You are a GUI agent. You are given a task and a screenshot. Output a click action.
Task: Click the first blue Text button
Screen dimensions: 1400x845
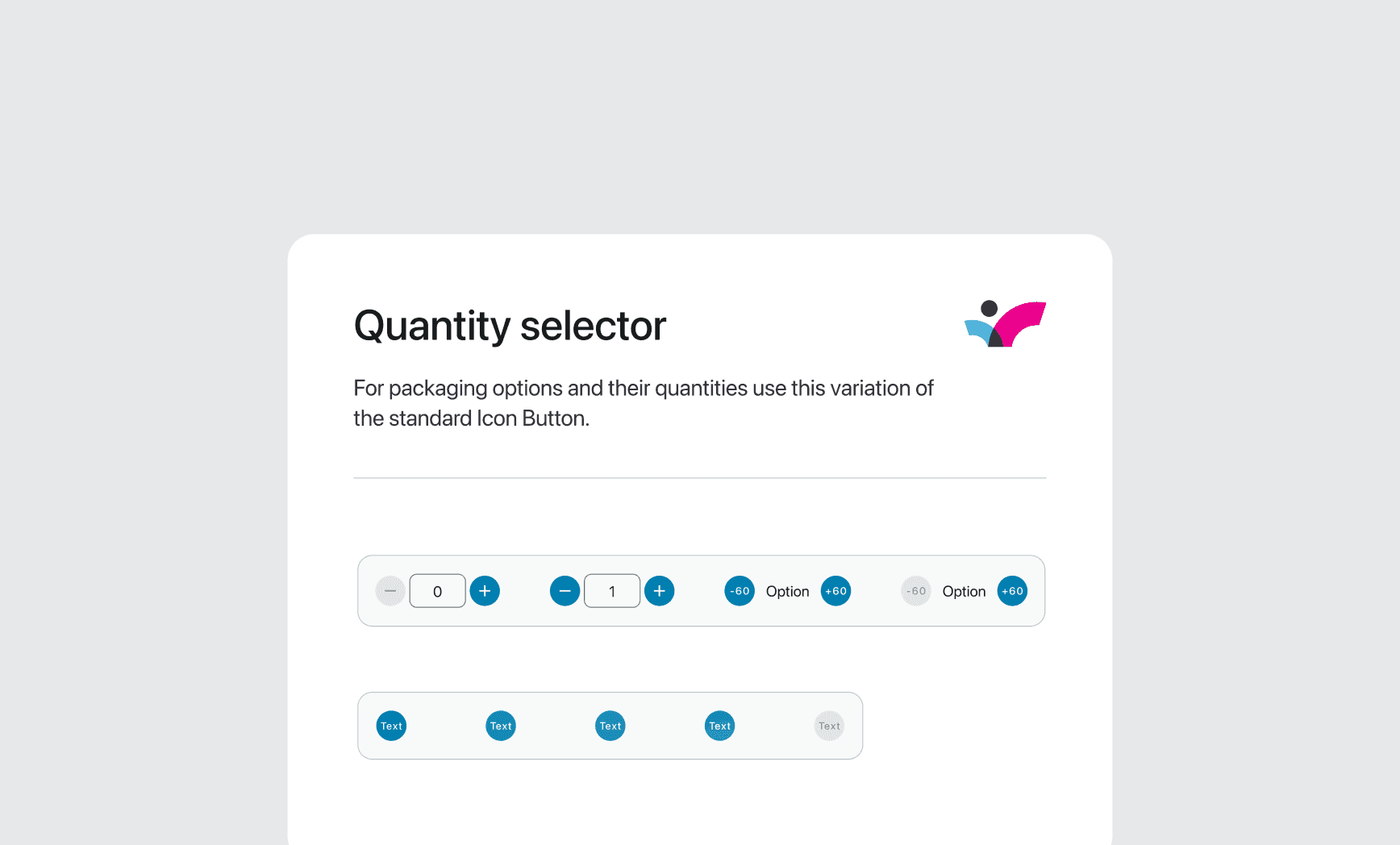pos(391,726)
